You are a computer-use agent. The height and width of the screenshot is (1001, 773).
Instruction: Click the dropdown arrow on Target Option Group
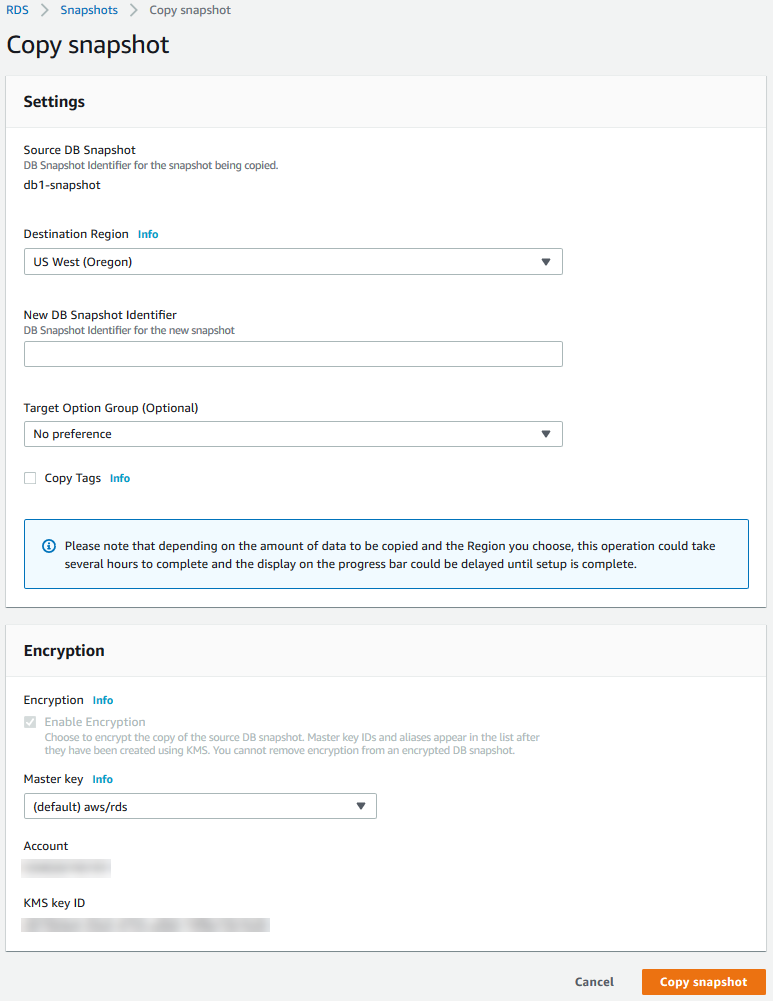pos(546,434)
